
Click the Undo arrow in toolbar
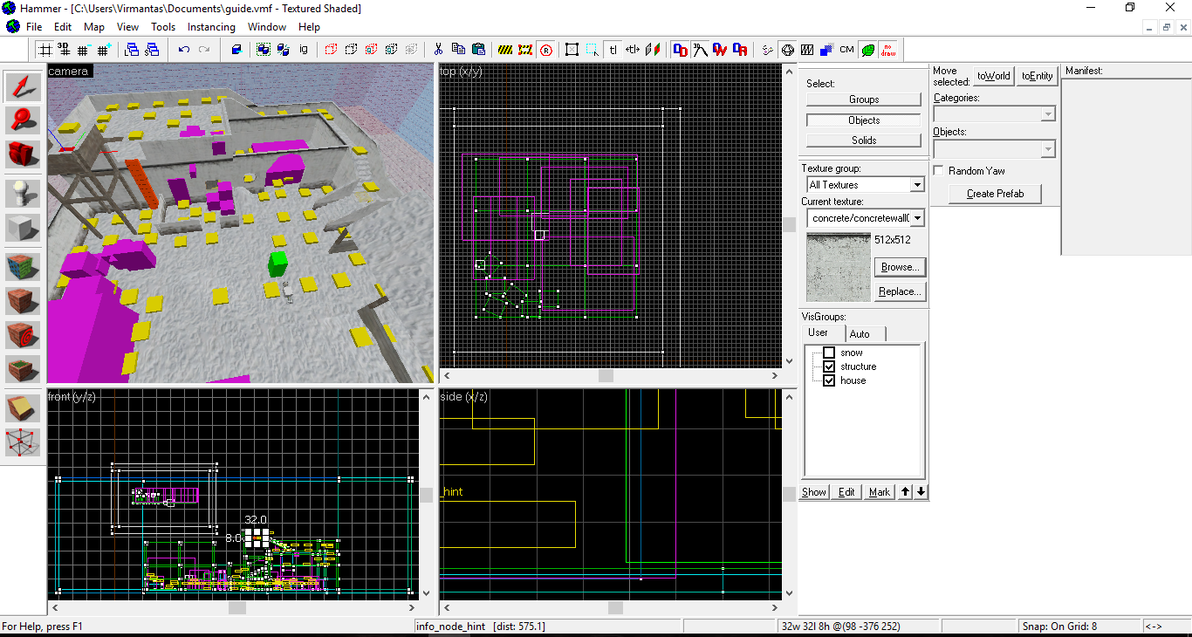(183, 49)
